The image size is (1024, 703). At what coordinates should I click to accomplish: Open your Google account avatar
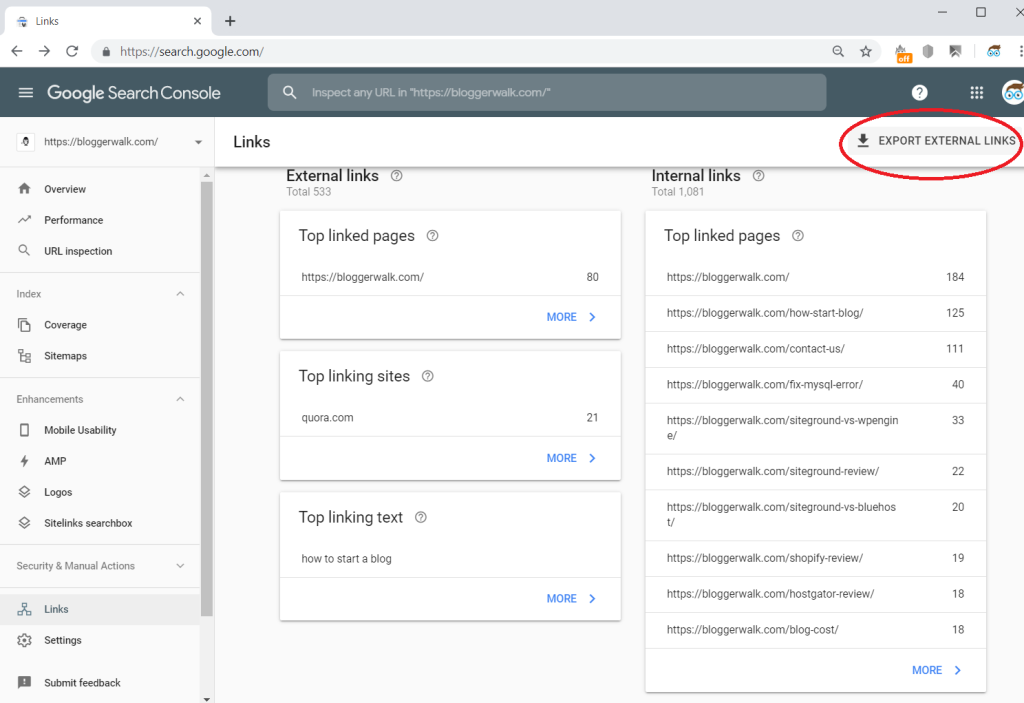pyautogui.click(x=1012, y=92)
